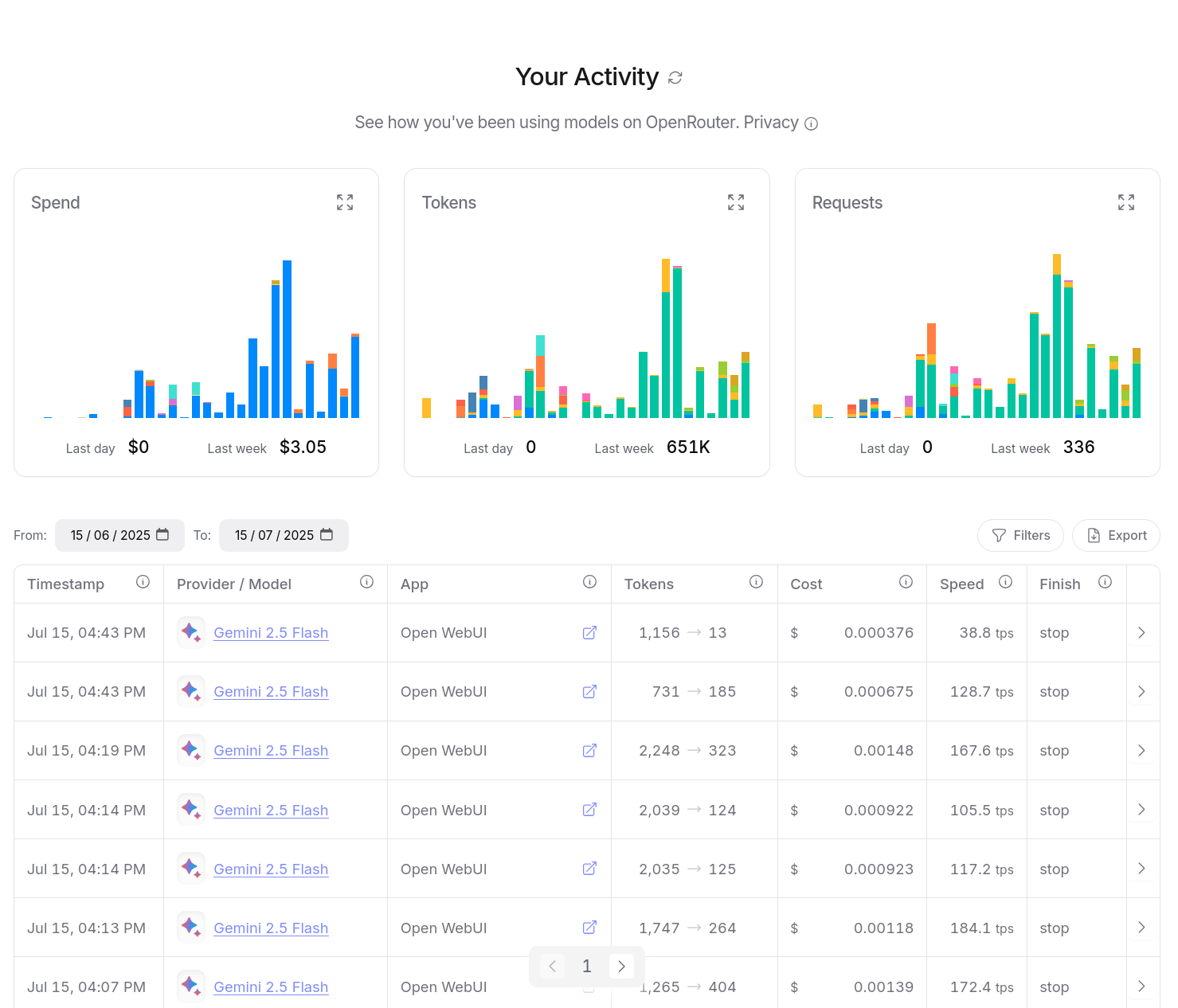Click the Privacy text in subtitle
Screen dimensions: 1178x1008
(771, 122)
